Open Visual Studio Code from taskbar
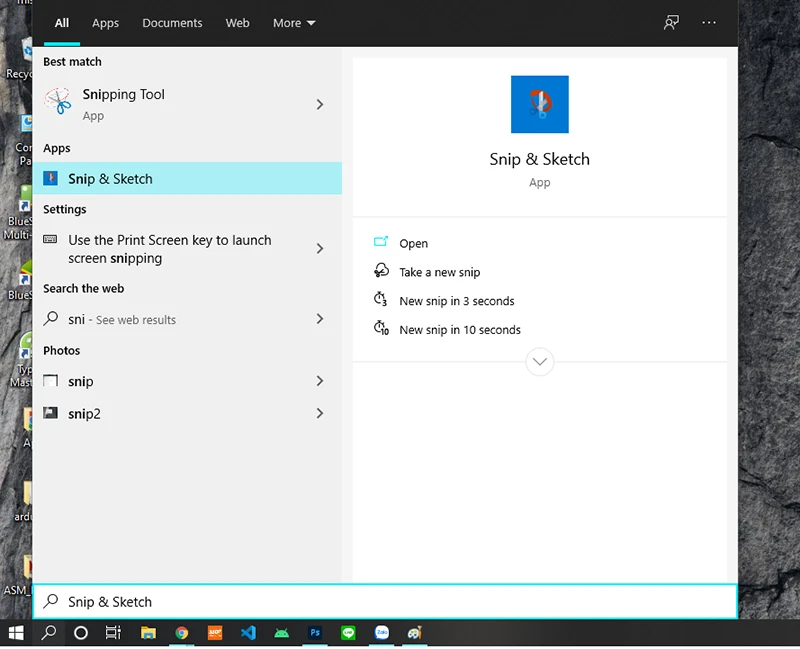The width and height of the screenshot is (800, 649). pyautogui.click(x=248, y=633)
